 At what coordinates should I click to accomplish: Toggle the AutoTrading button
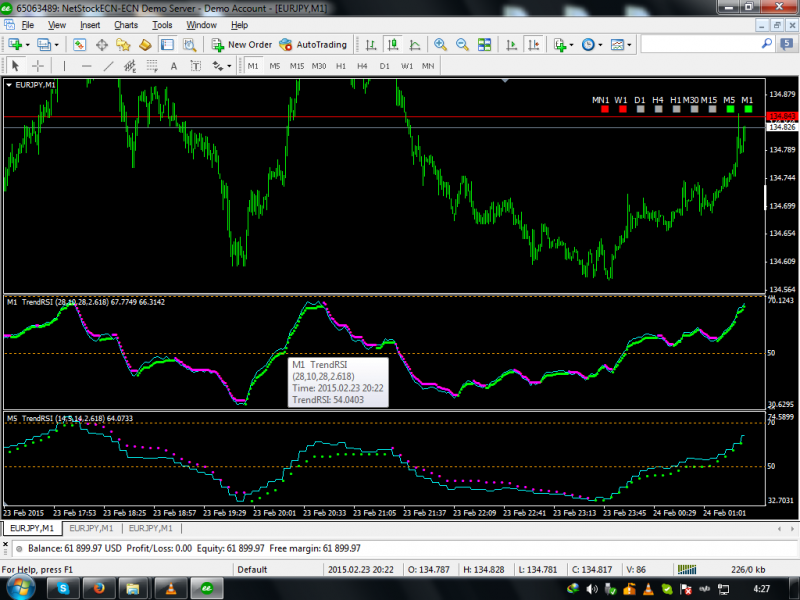(313, 44)
